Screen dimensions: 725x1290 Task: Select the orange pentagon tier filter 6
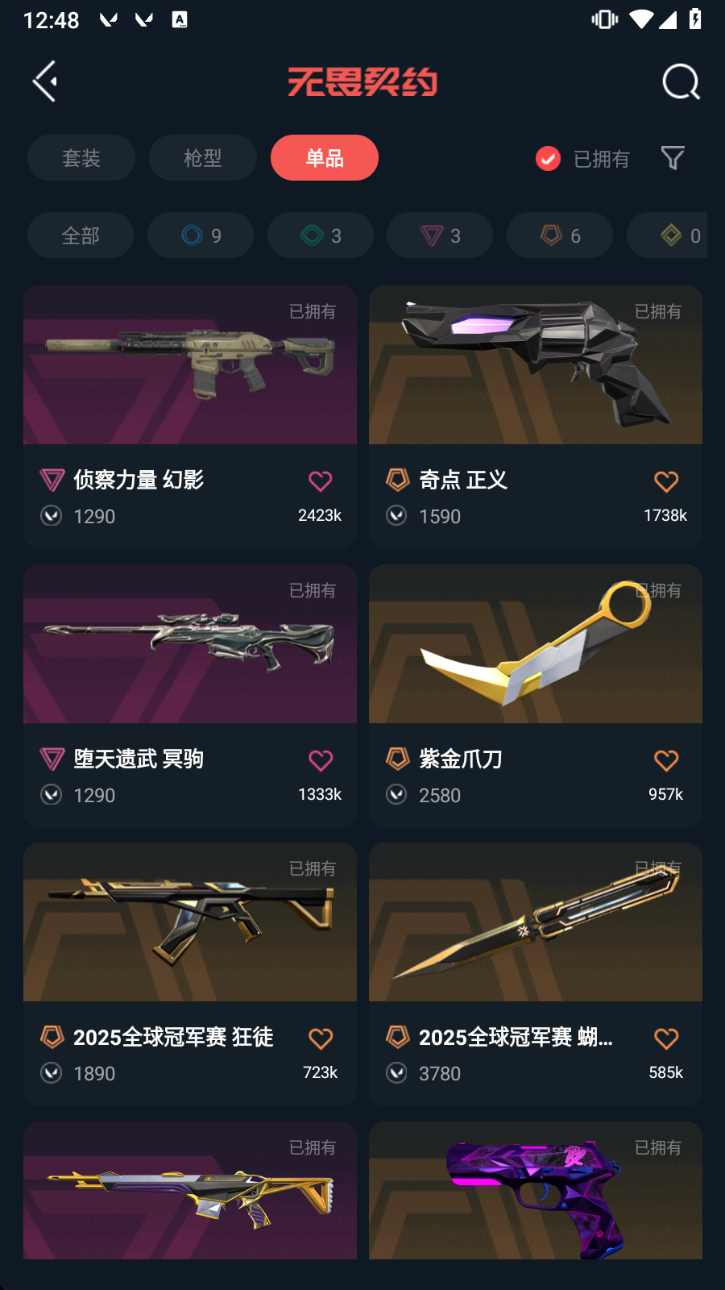[x=560, y=235]
